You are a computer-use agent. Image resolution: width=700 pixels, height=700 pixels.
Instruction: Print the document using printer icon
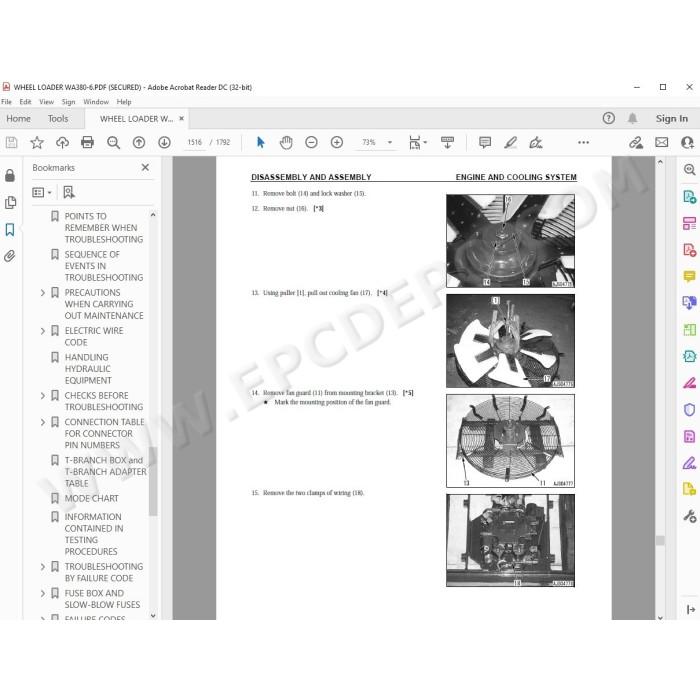pyautogui.click(x=88, y=142)
